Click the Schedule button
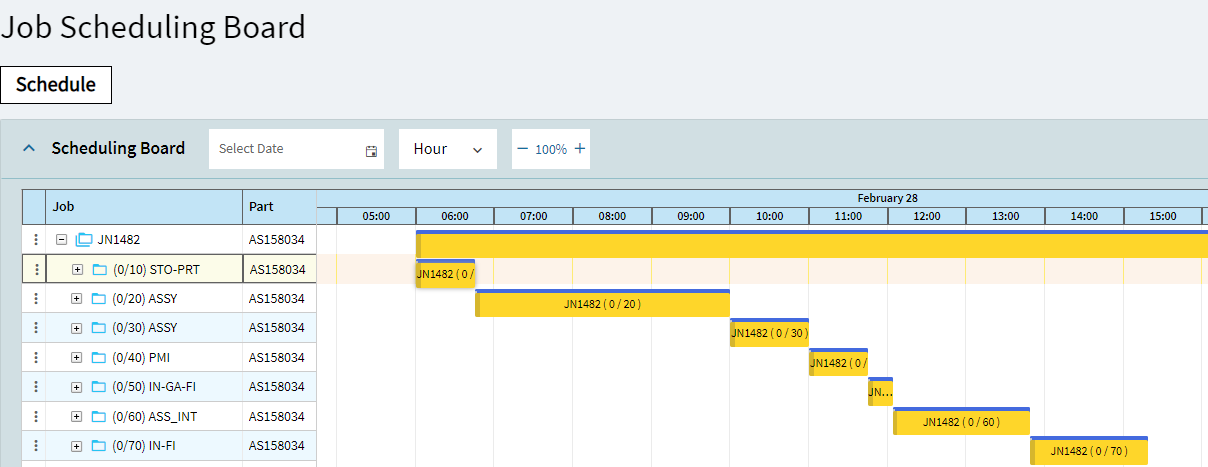Image resolution: width=1208 pixels, height=467 pixels. (56, 85)
